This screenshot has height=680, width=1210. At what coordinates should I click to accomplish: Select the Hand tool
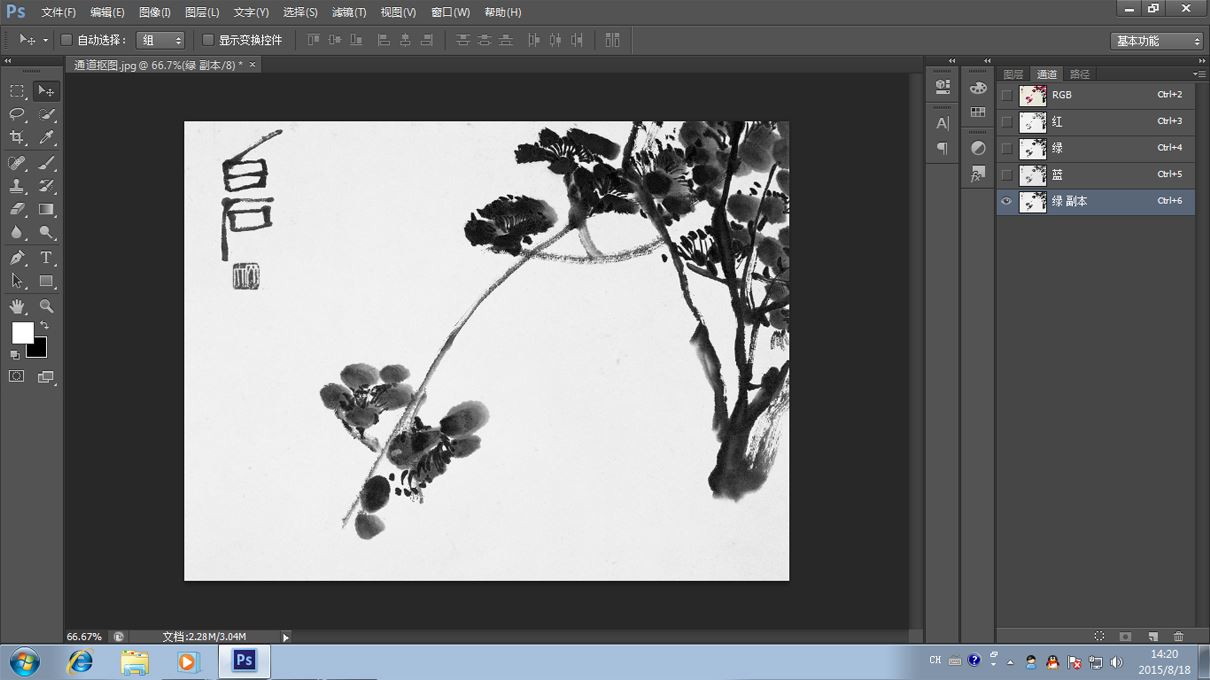(x=17, y=306)
